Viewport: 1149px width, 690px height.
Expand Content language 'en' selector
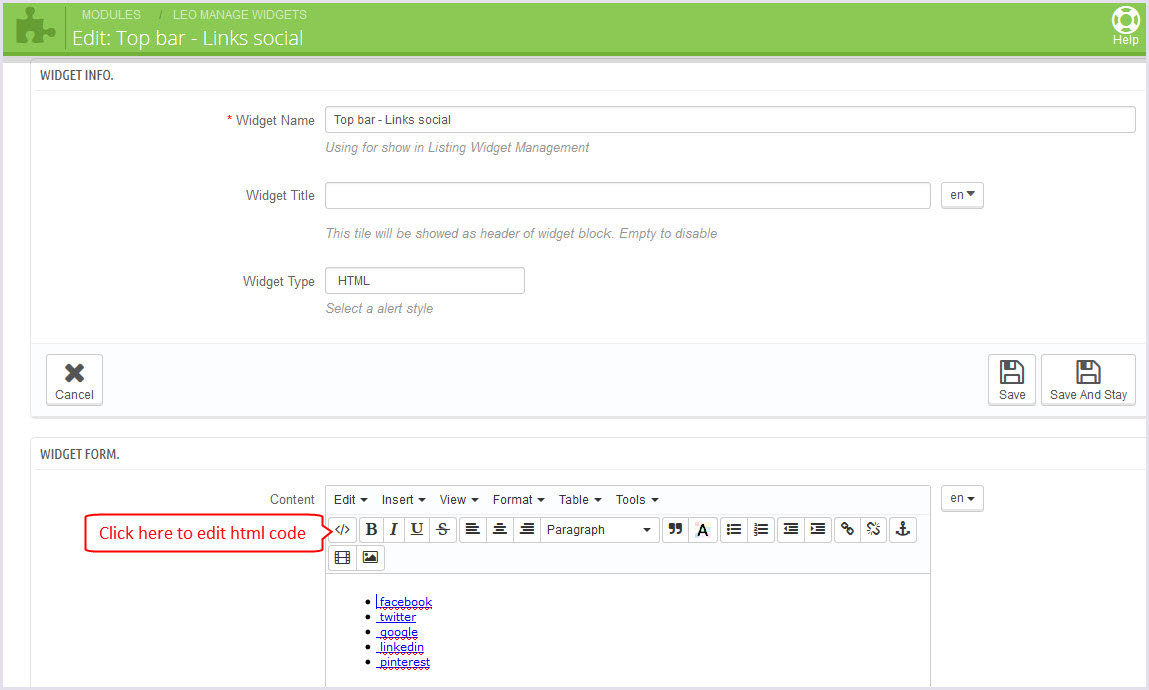(962, 498)
